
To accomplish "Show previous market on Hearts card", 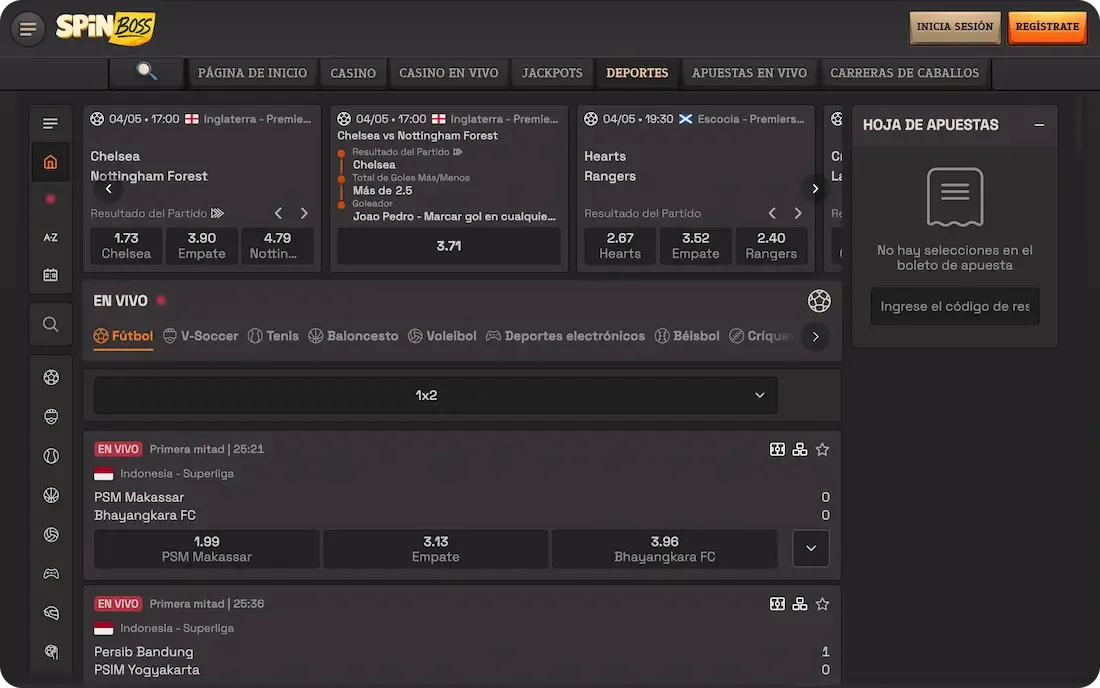I will (772, 213).
